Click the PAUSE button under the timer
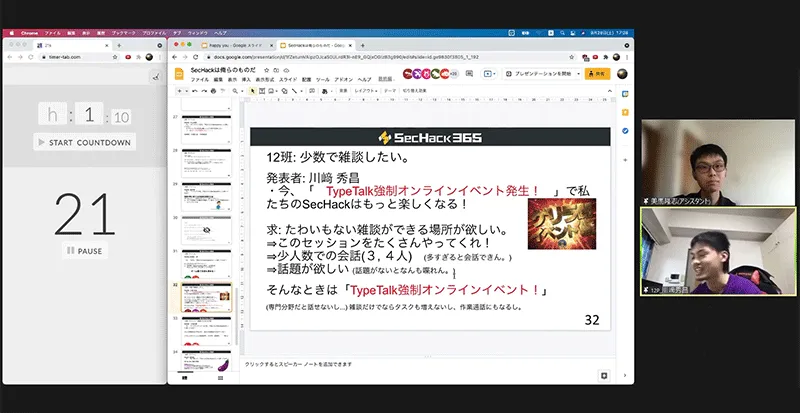800x413 pixels. click(x=85, y=251)
